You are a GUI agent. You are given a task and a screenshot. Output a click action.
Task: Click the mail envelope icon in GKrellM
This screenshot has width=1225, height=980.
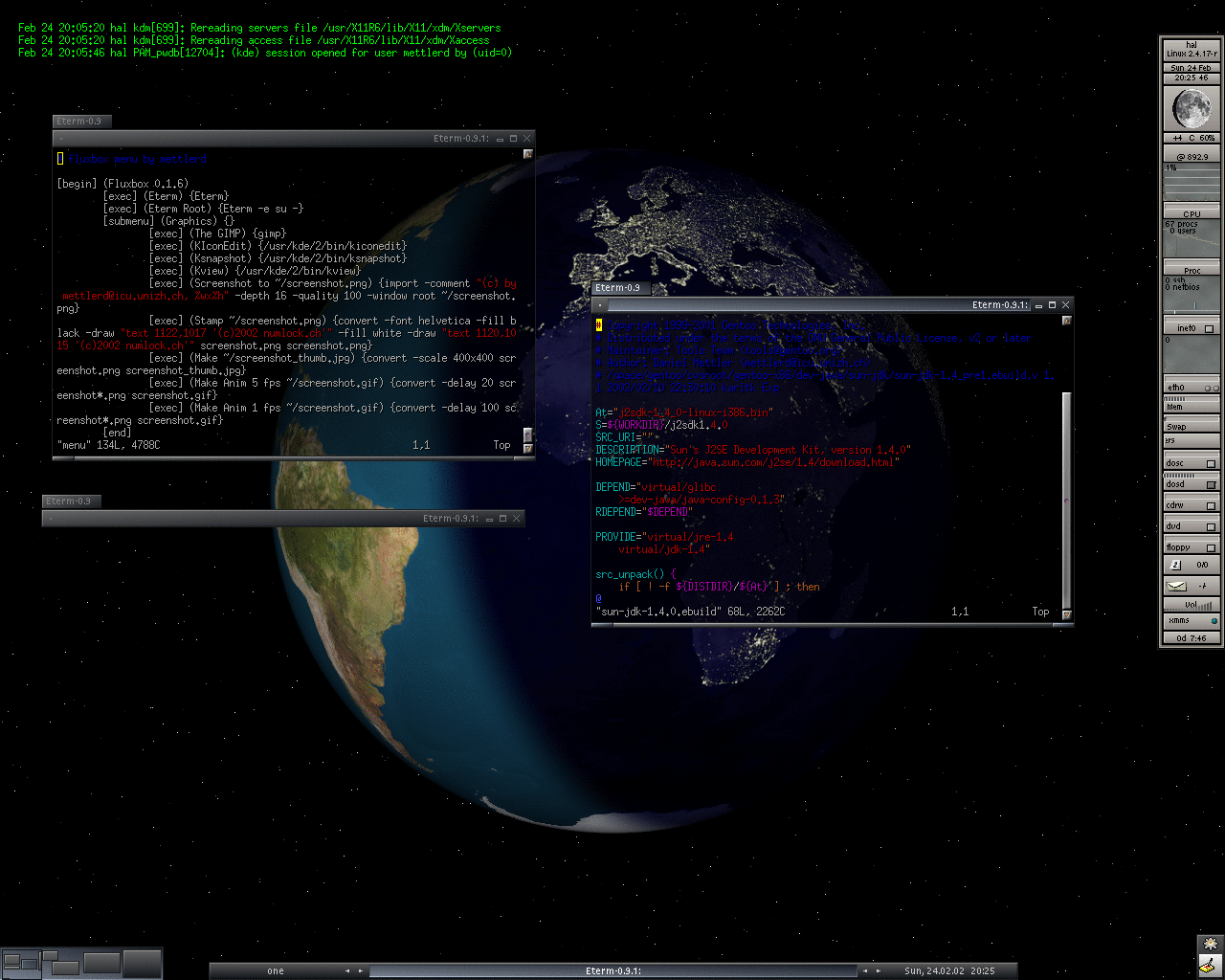(x=1177, y=586)
